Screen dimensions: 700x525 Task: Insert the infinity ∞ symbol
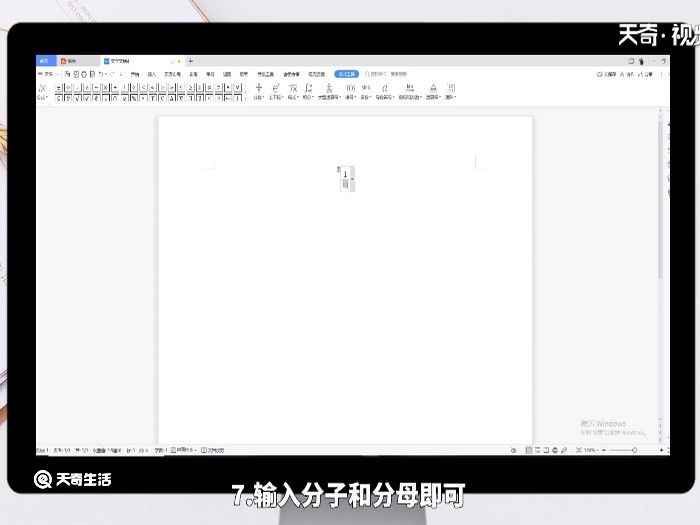[67, 88]
